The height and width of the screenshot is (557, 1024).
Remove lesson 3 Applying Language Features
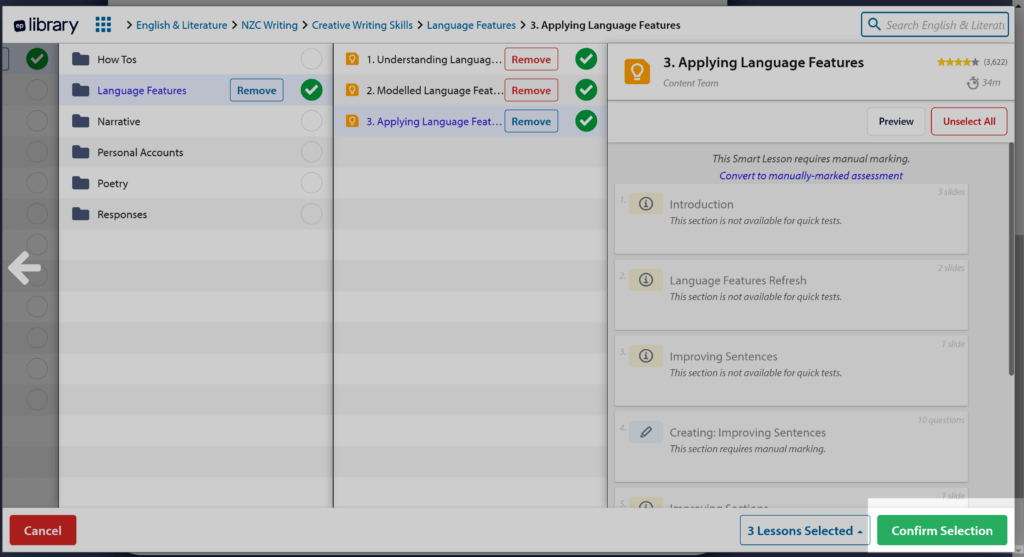tap(531, 121)
